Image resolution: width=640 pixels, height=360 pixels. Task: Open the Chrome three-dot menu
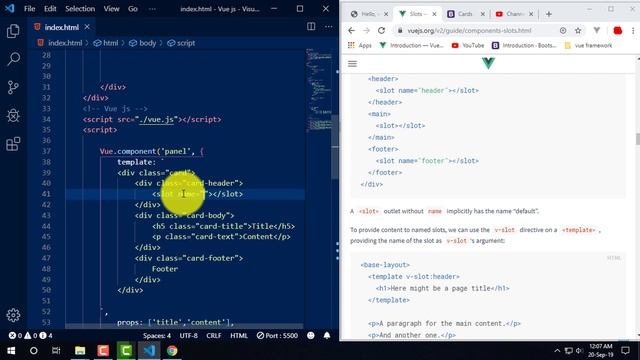(x=633, y=31)
